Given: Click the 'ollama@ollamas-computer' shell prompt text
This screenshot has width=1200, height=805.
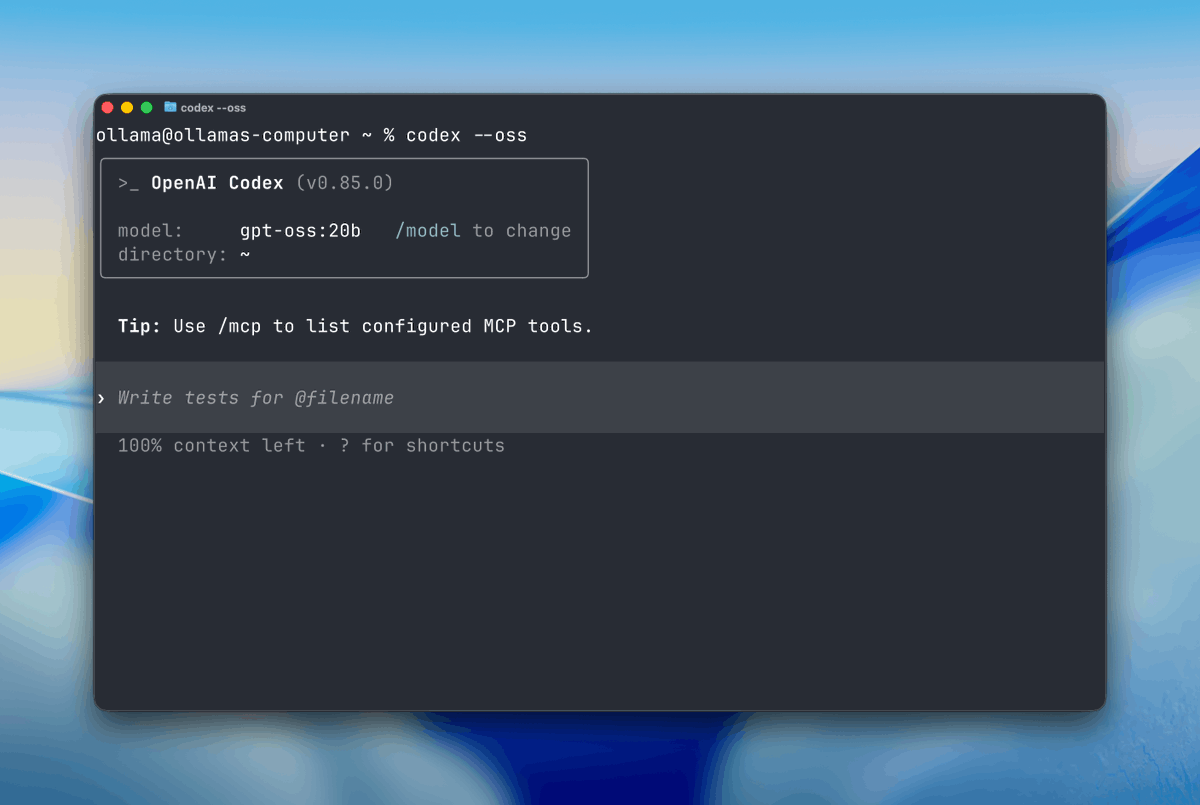Looking at the screenshot, I should (223, 135).
